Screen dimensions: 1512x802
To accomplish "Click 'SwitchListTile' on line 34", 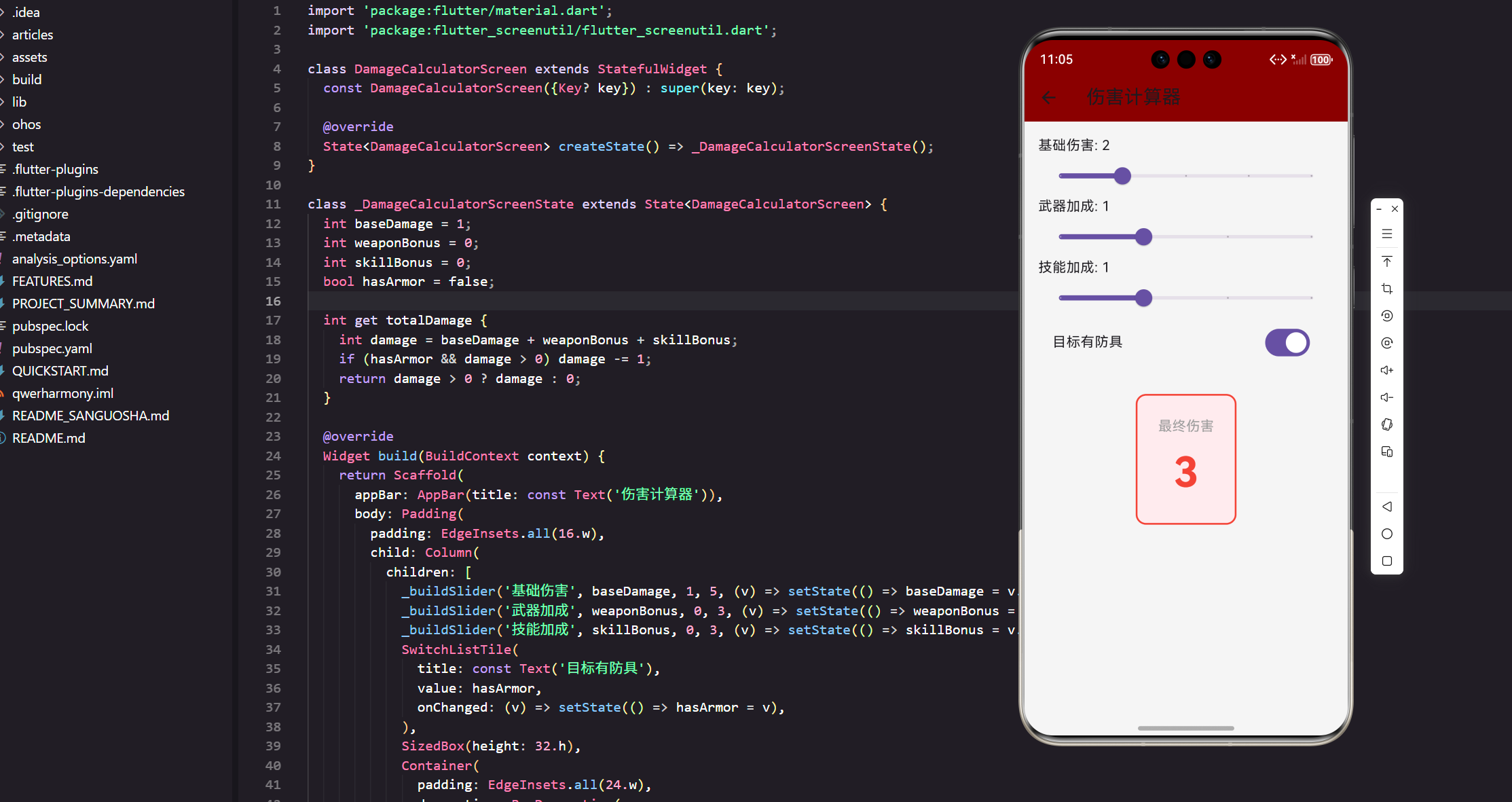I will coord(456,650).
